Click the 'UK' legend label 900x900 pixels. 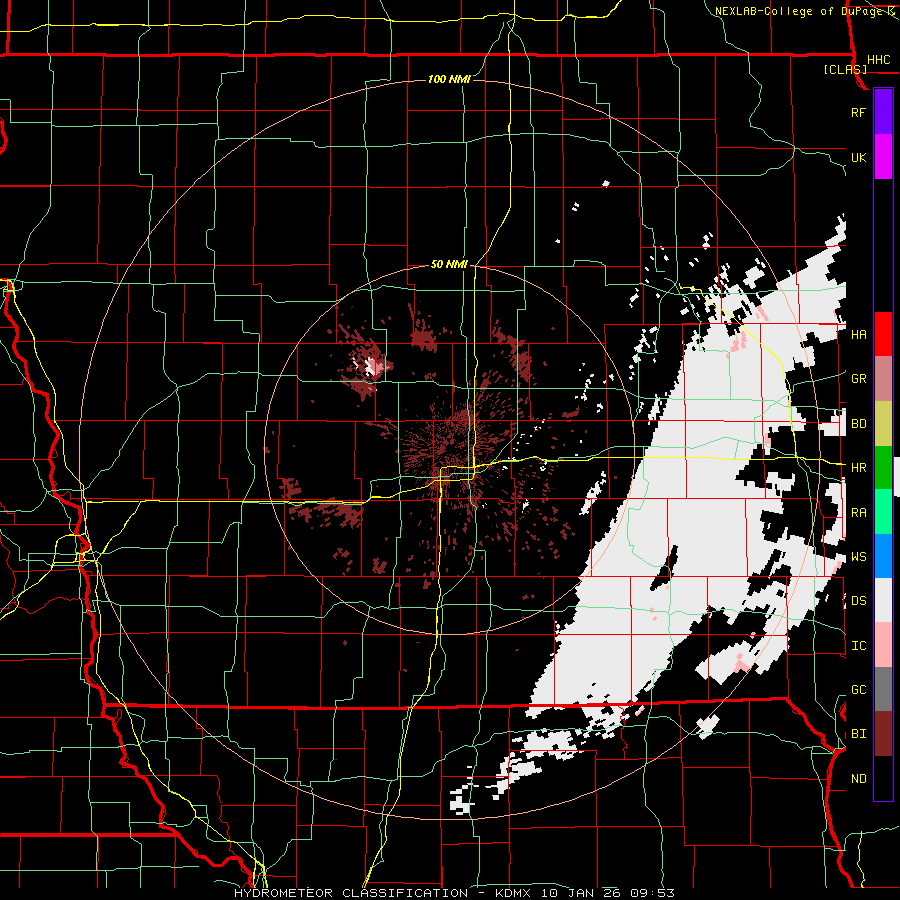tap(858, 157)
